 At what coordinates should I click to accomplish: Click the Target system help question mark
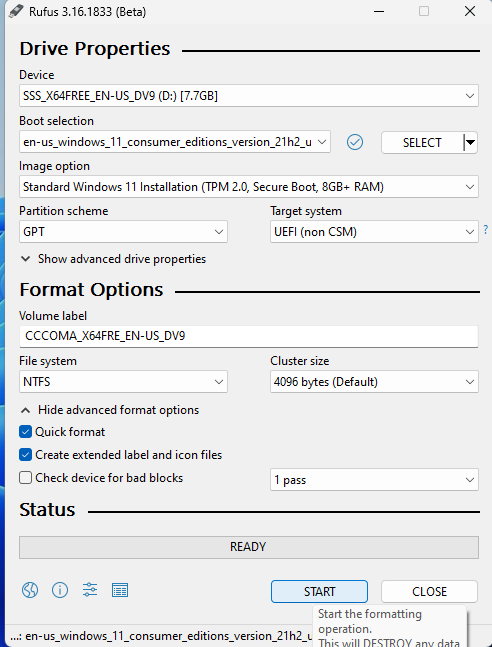pyautogui.click(x=486, y=229)
